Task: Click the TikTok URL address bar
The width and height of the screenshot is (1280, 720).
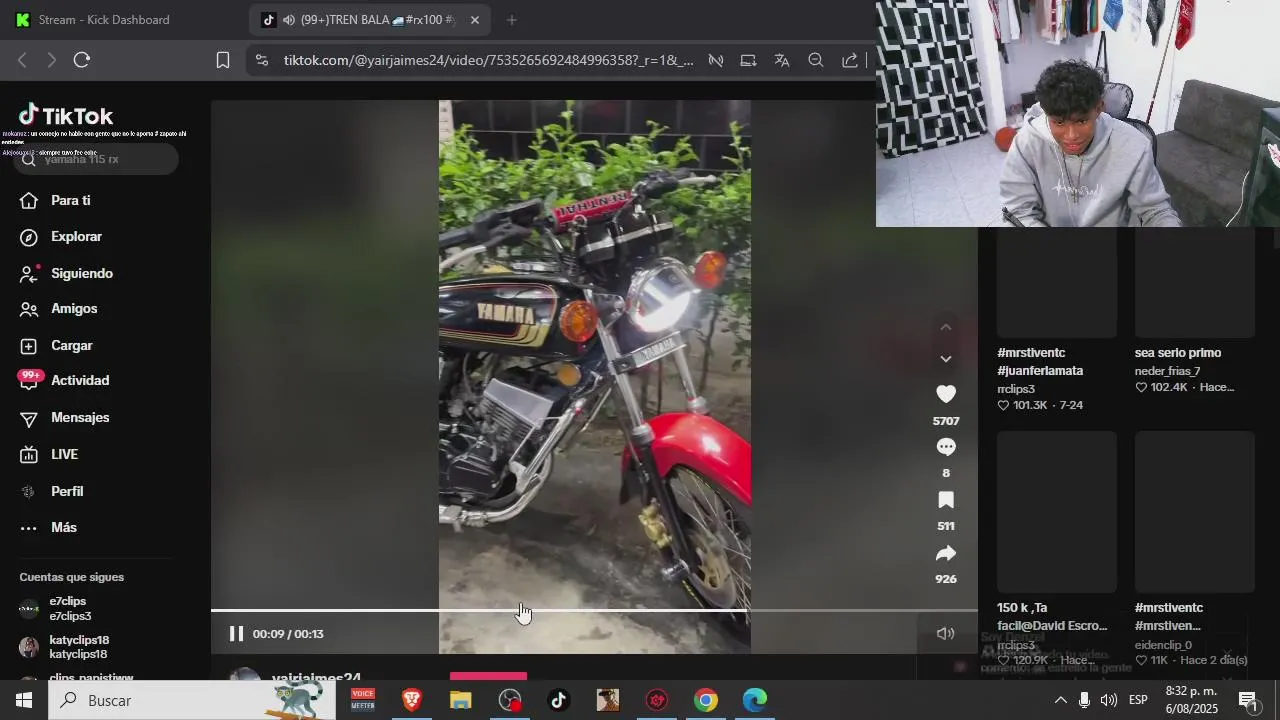Action: [x=488, y=60]
